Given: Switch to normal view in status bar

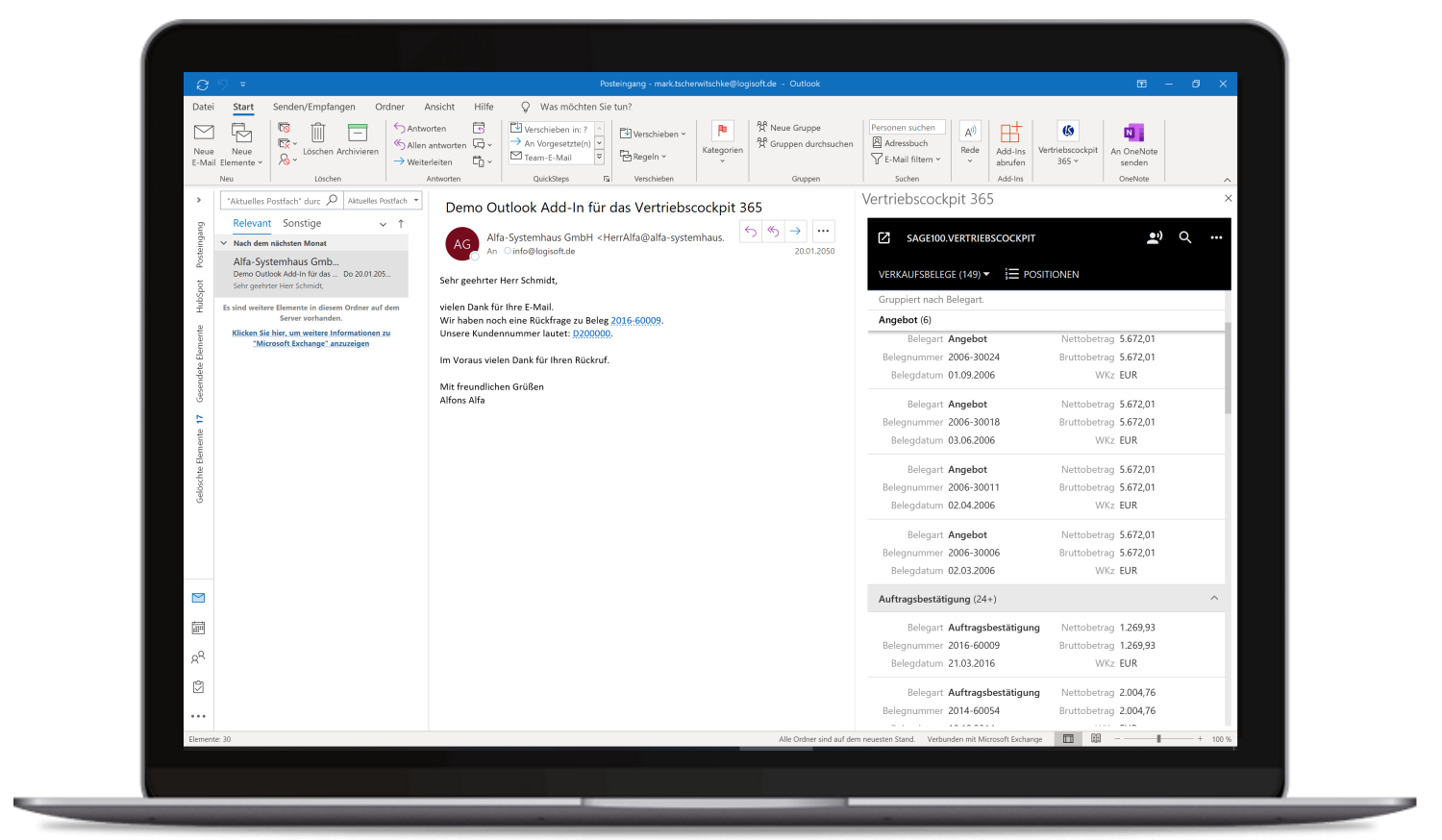Looking at the screenshot, I should pyautogui.click(x=1068, y=739).
